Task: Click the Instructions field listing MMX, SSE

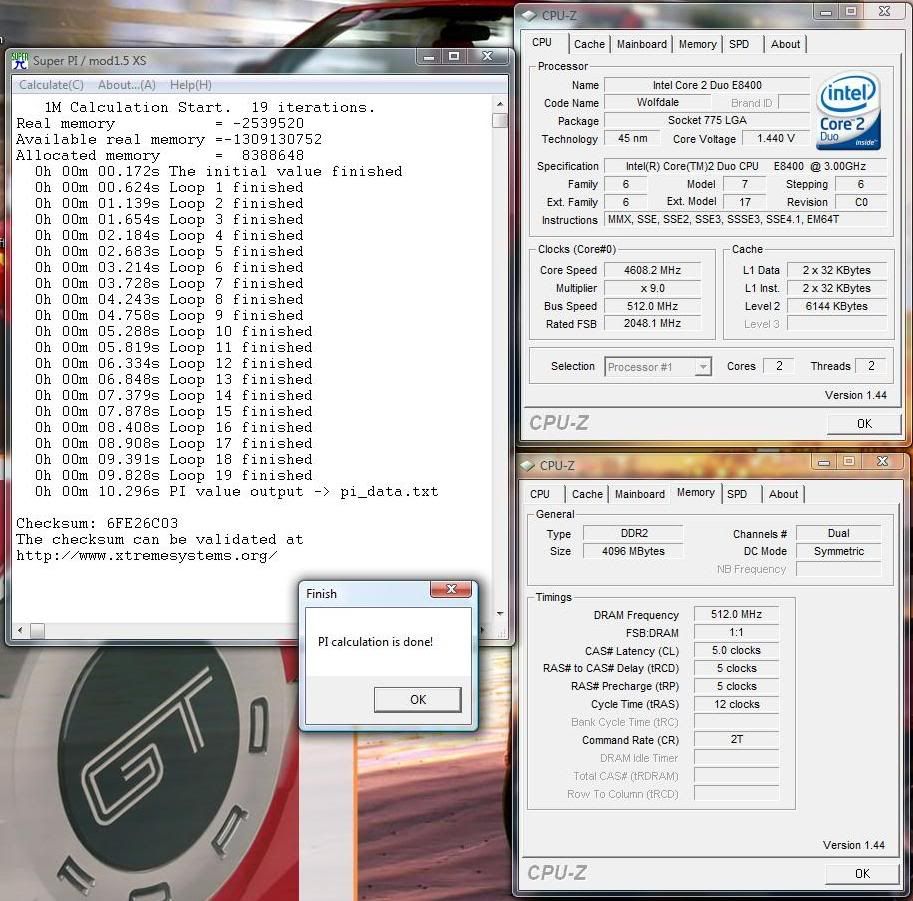Action: tap(745, 220)
